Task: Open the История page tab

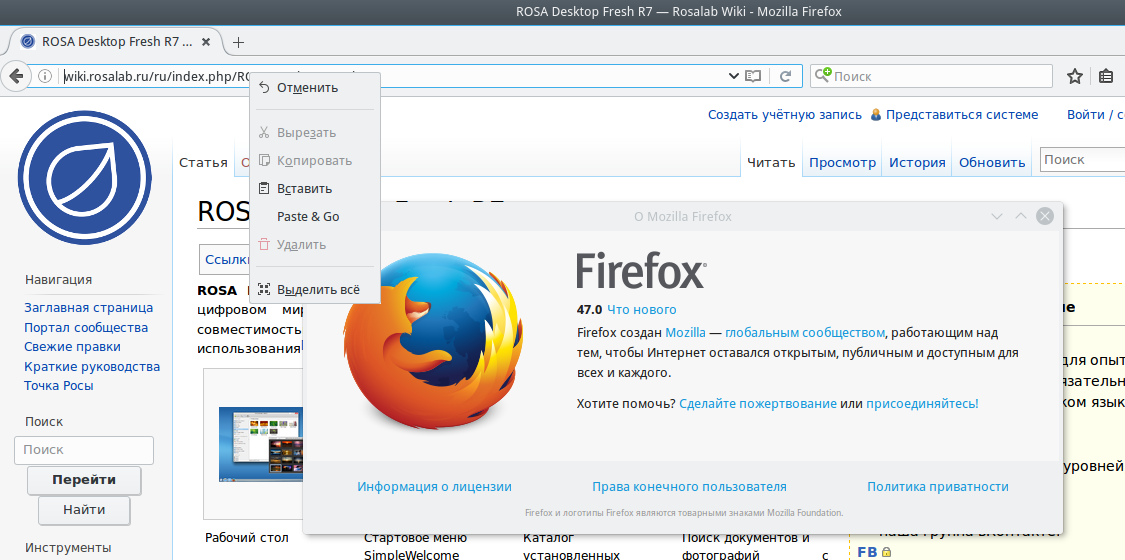Action: (917, 162)
